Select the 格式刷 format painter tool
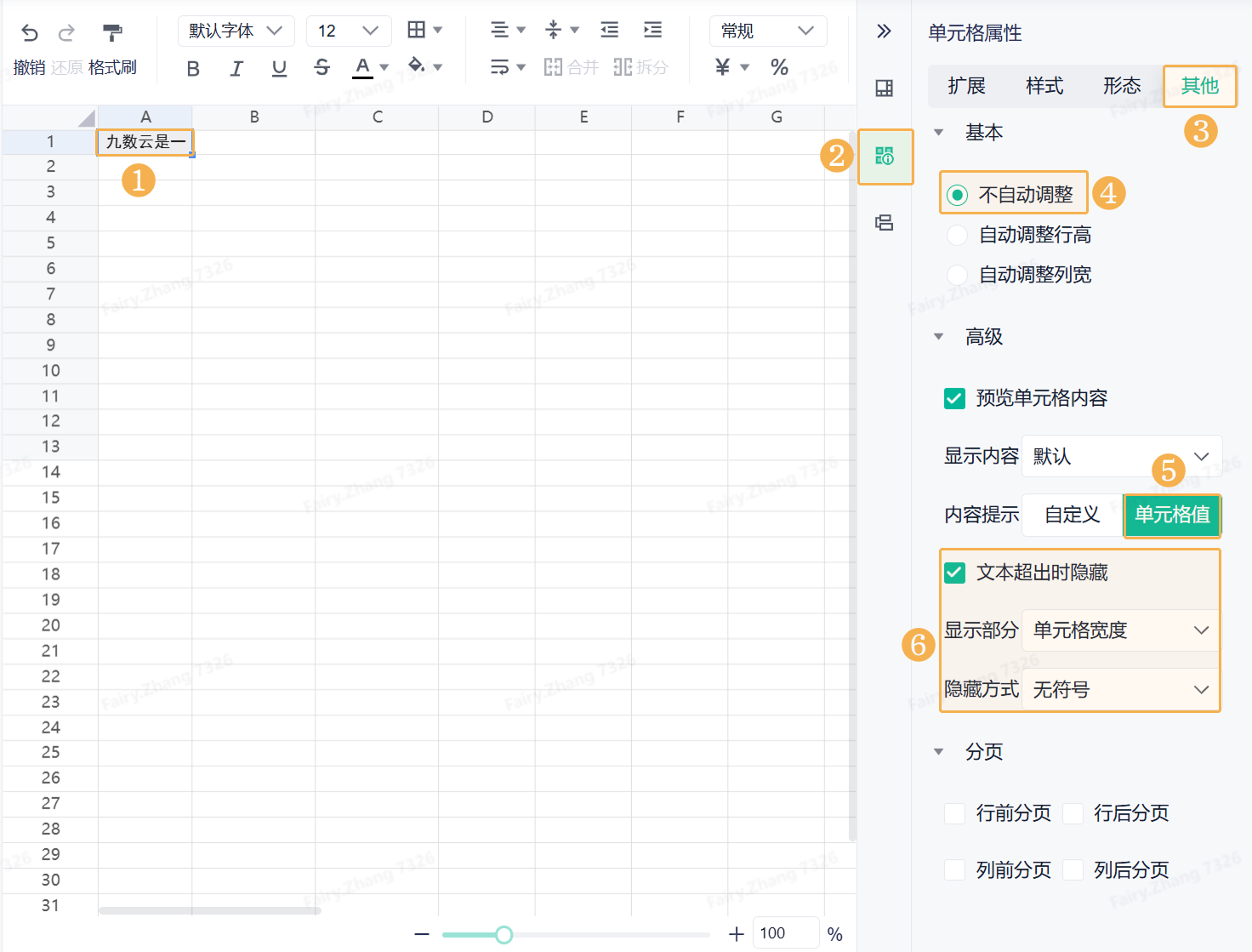The height and width of the screenshot is (952, 1252). (112, 31)
